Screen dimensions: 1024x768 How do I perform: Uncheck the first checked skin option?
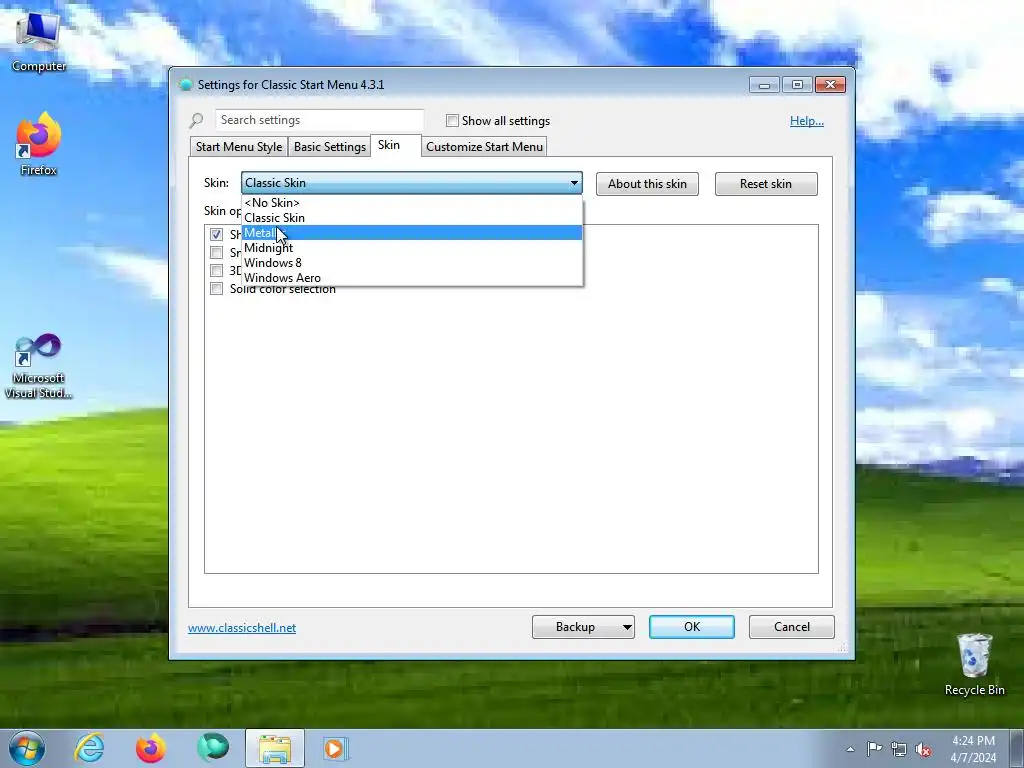[216, 234]
